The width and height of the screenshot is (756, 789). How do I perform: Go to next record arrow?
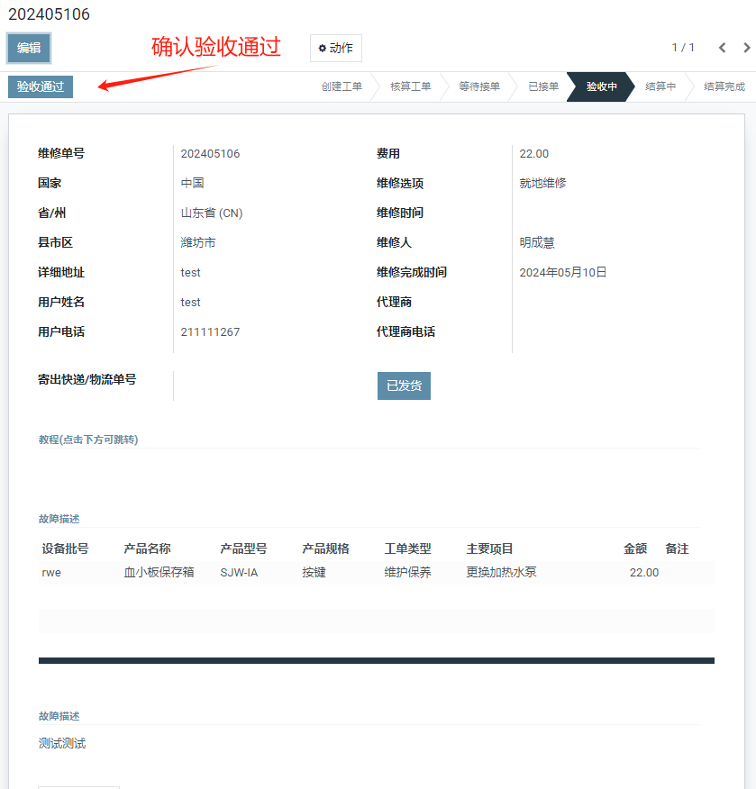pyautogui.click(x=746, y=48)
